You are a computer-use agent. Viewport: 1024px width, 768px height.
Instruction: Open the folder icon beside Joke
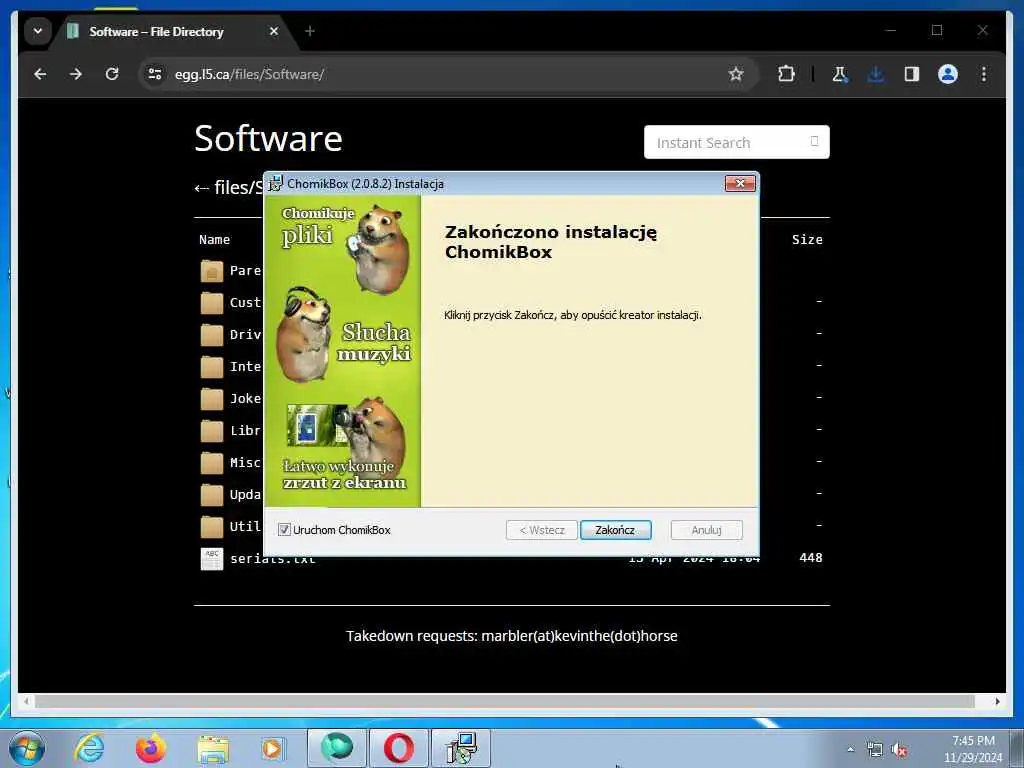tap(212, 399)
